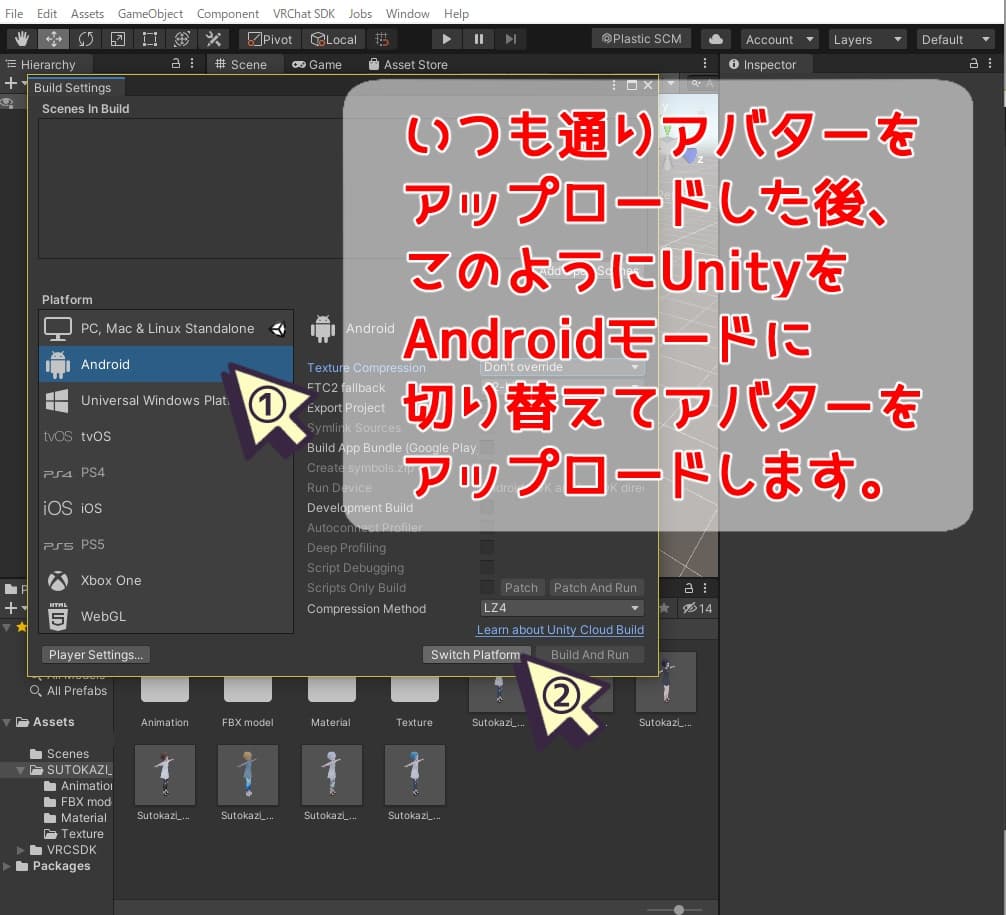Click the Plastic SCM toolbar item
Image resolution: width=1006 pixels, height=915 pixels.
(640, 38)
